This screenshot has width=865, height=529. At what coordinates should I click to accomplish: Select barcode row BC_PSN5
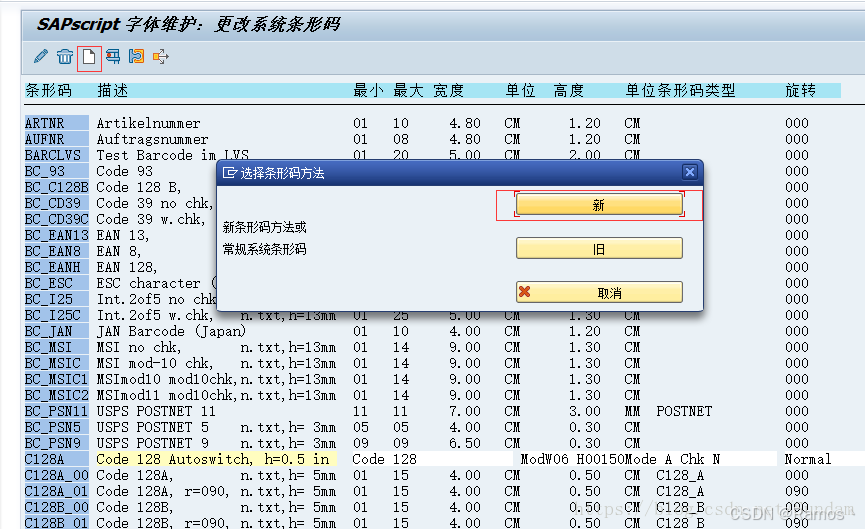coord(56,426)
